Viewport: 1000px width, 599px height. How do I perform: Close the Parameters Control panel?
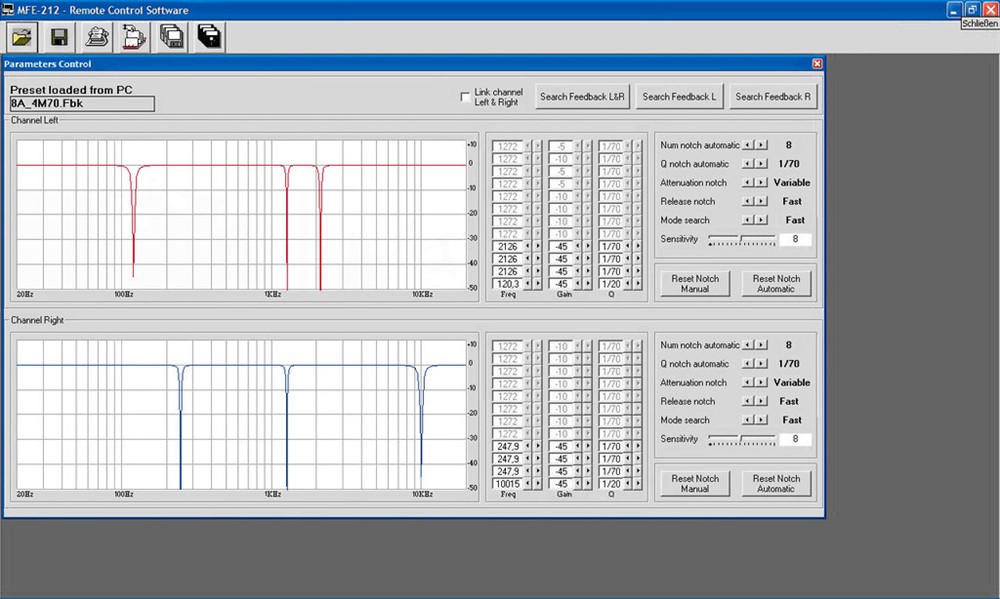[x=817, y=64]
